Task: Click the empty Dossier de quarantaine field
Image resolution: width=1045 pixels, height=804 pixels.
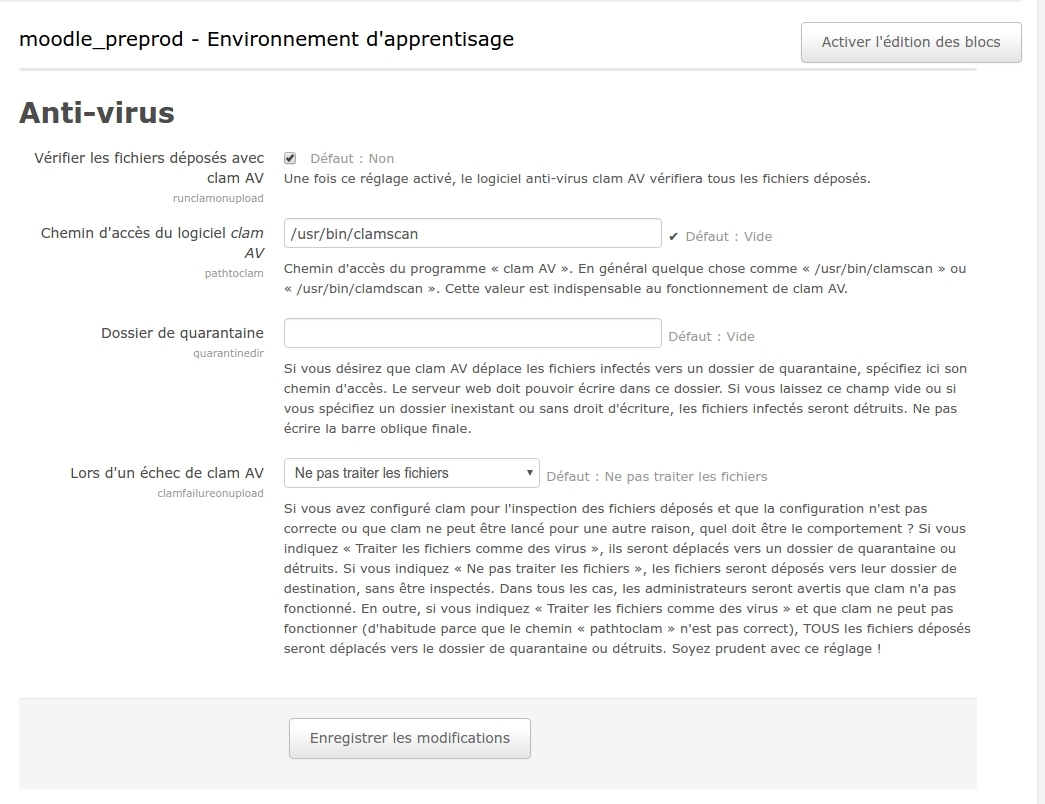Action: tap(472, 333)
